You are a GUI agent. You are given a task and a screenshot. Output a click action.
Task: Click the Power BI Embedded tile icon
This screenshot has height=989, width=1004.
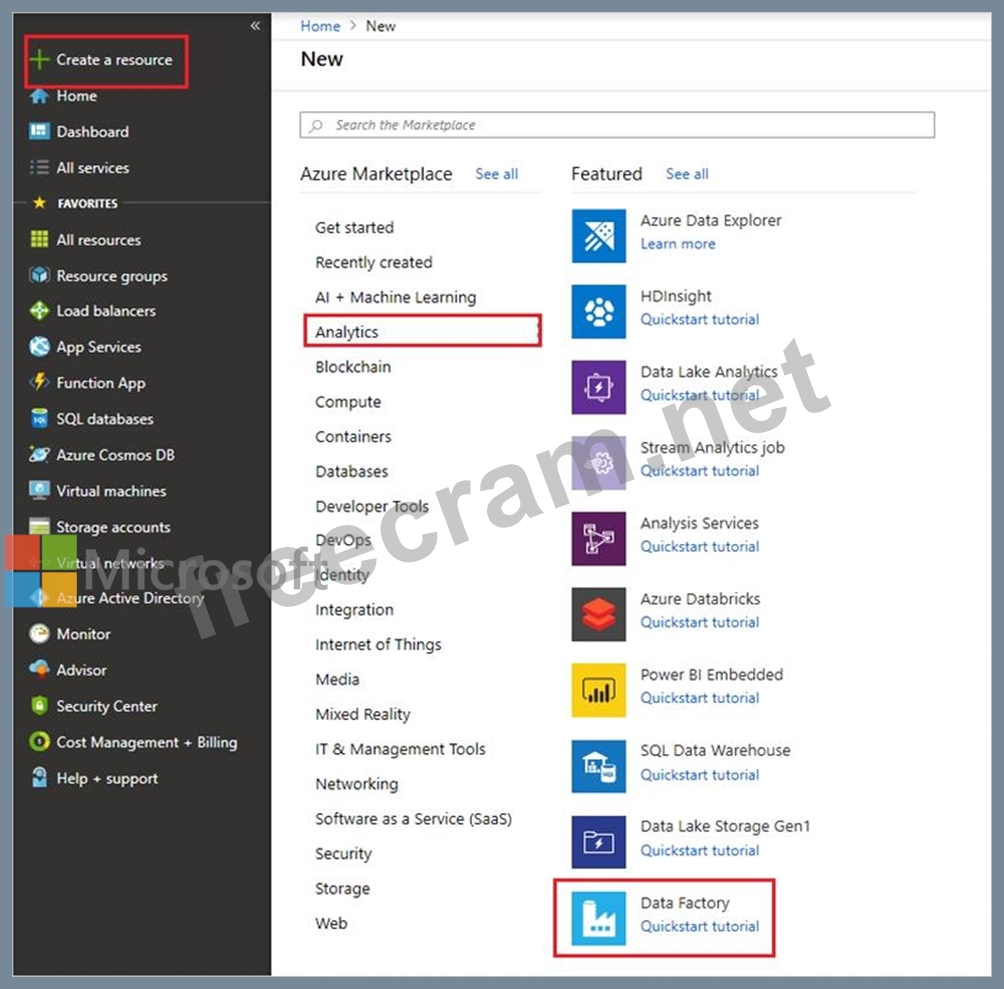pyautogui.click(x=599, y=690)
